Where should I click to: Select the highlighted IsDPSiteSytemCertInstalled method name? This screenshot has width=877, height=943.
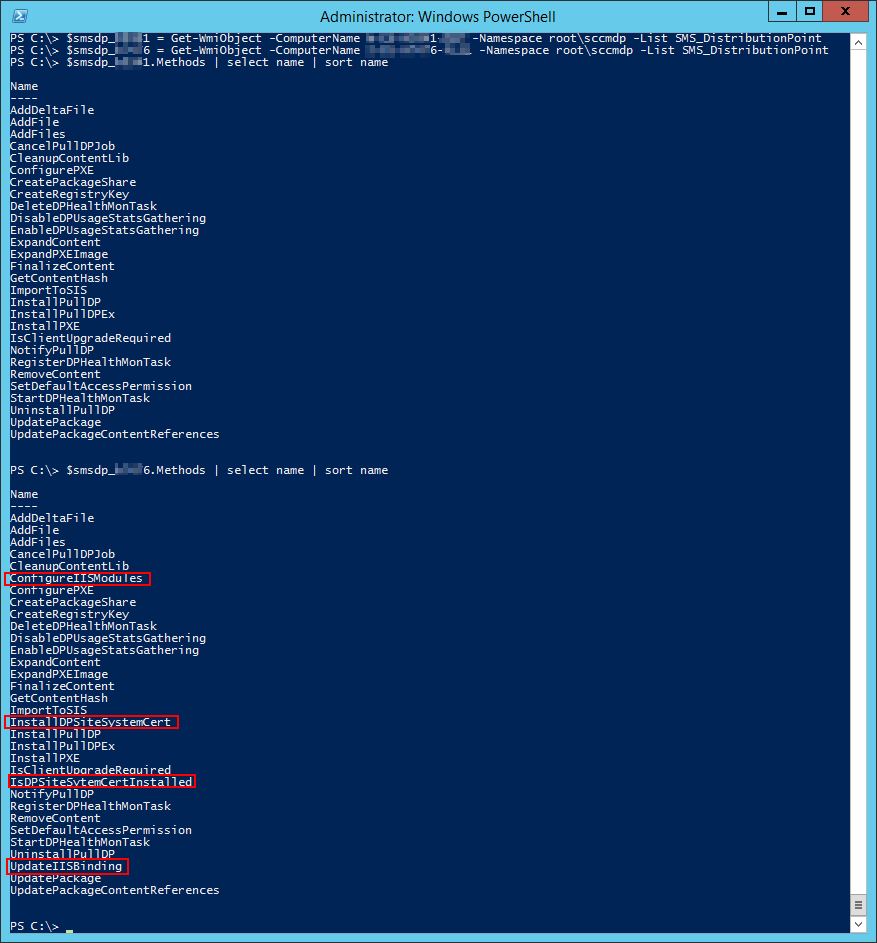click(x=99, y=781)
